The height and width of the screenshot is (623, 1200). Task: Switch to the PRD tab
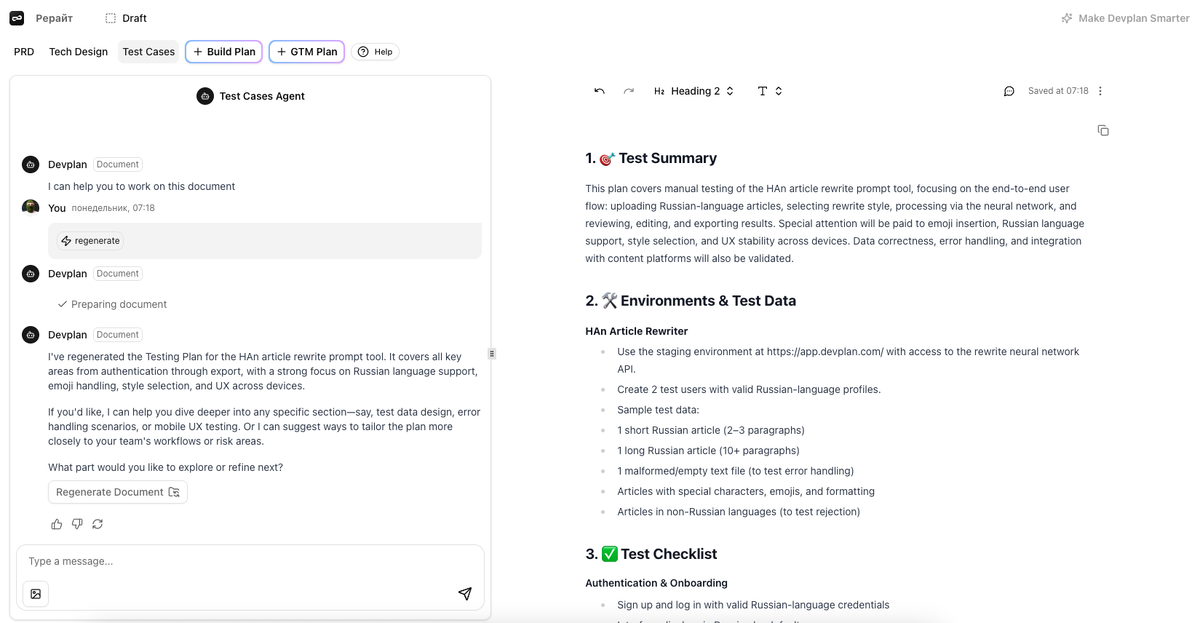[24, 52]
